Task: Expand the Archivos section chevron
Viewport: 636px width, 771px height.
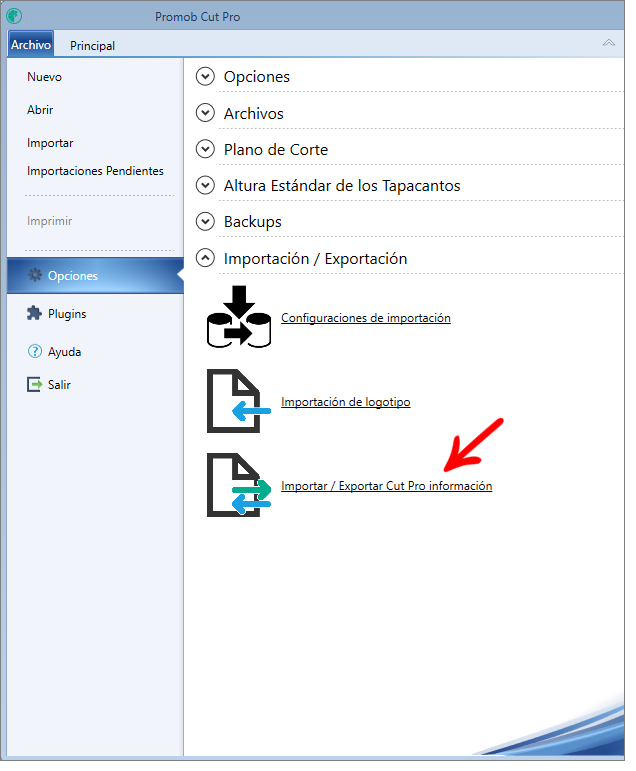Action: tap(205, 113)
